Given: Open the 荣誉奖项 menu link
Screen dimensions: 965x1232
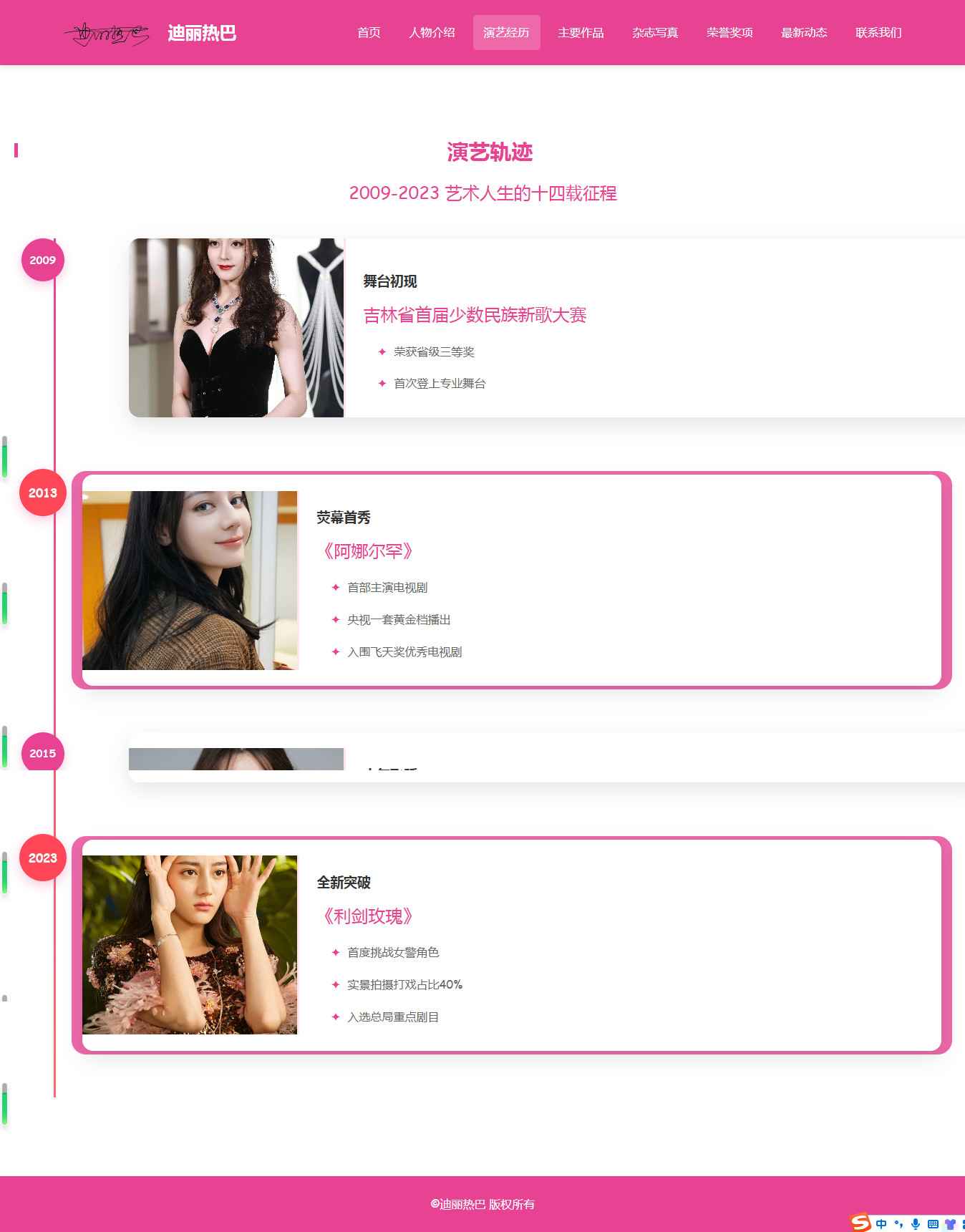Looking at the screenshot, I should [729, 32].
